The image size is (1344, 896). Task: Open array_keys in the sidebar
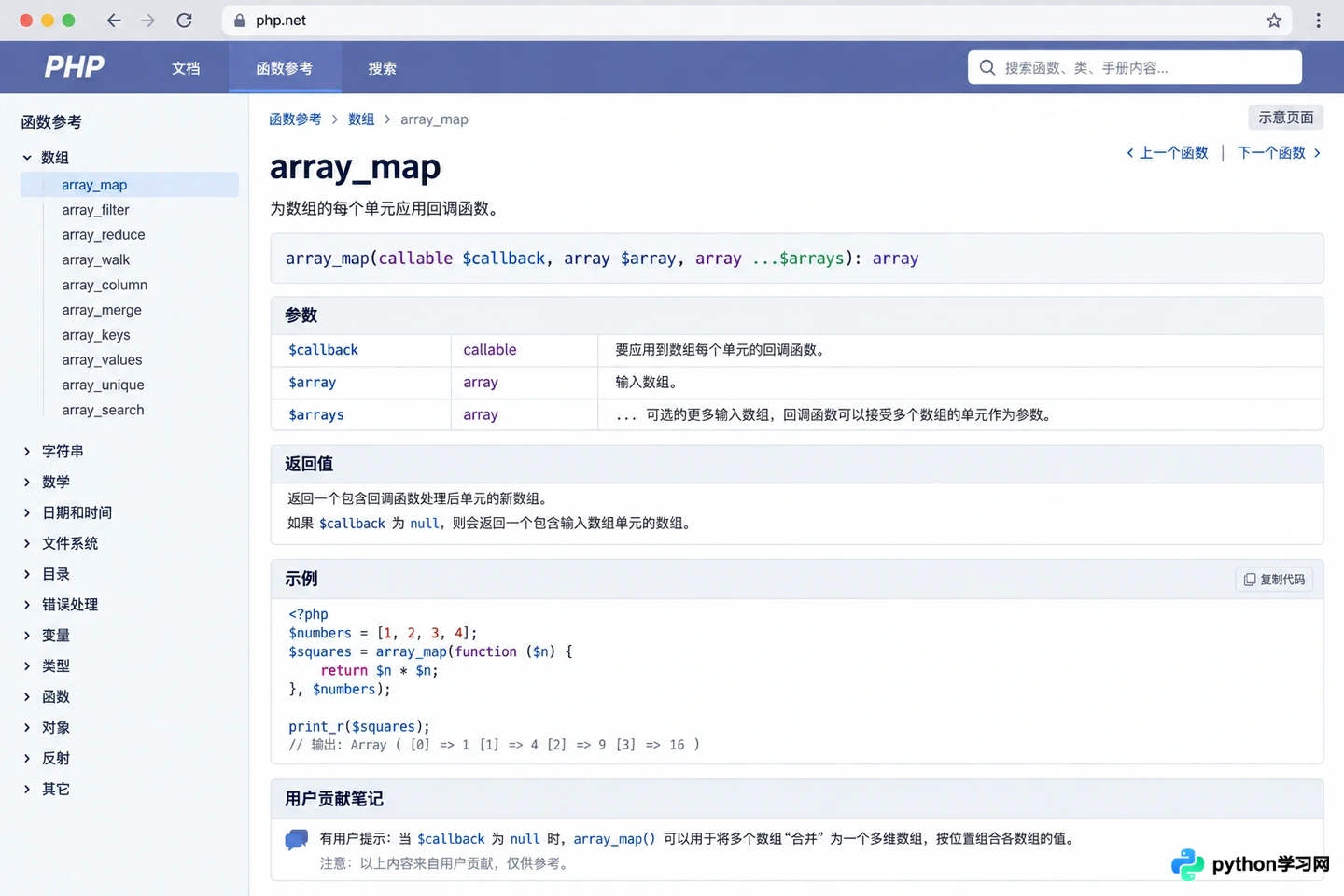[x=96, y=335]
